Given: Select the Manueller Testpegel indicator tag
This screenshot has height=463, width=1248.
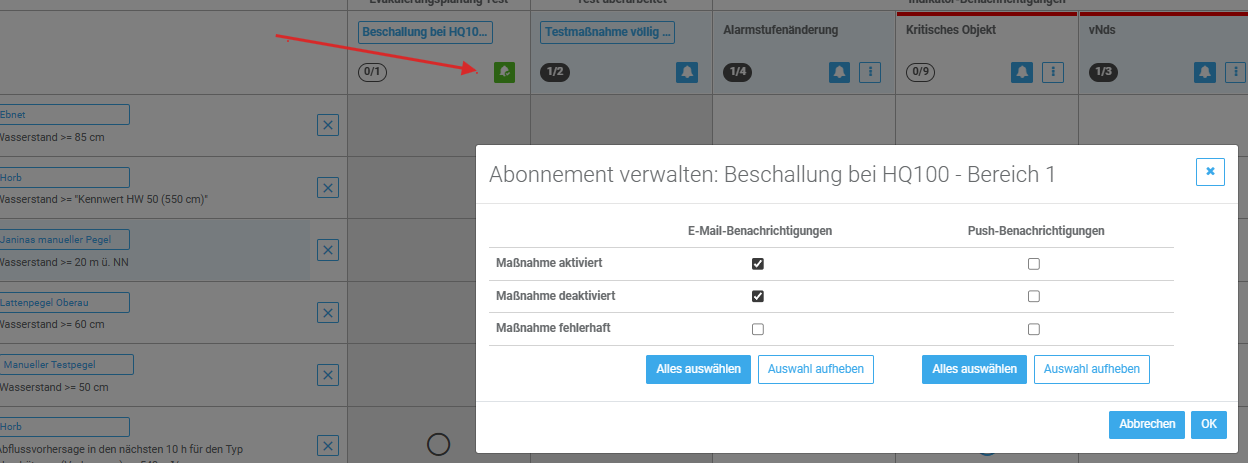Looking at the screenshot, I should (x=67, y=364).
